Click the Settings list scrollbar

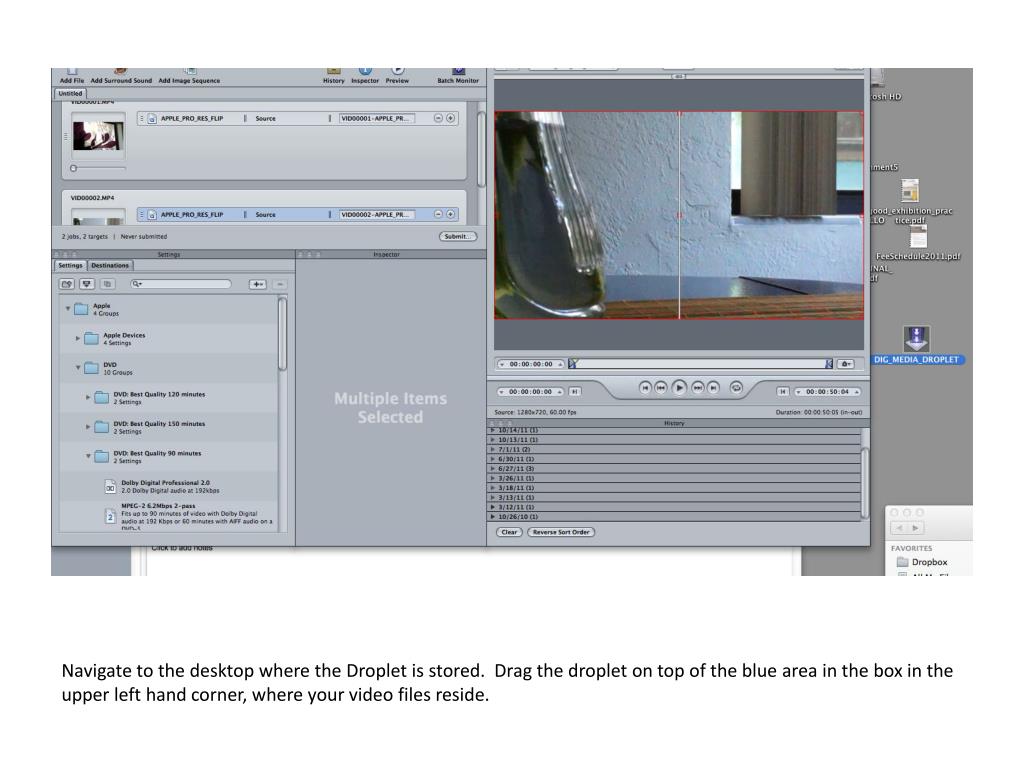pyautogui.click(x=283, y=334)
